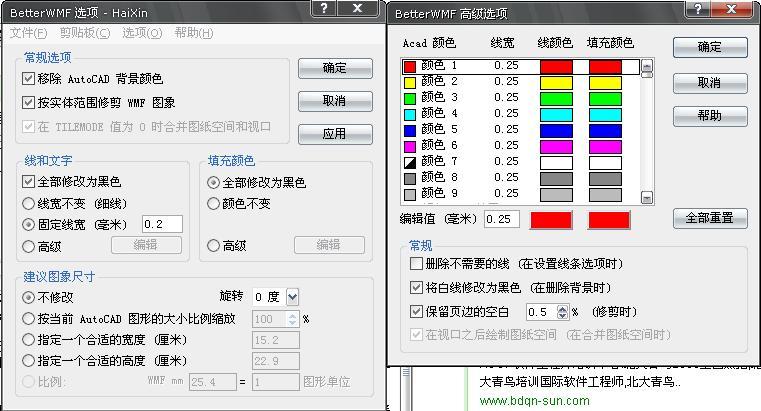Click the 固定线宽 0.2 input field
The image size is (761, 411).
pos(162,224)
